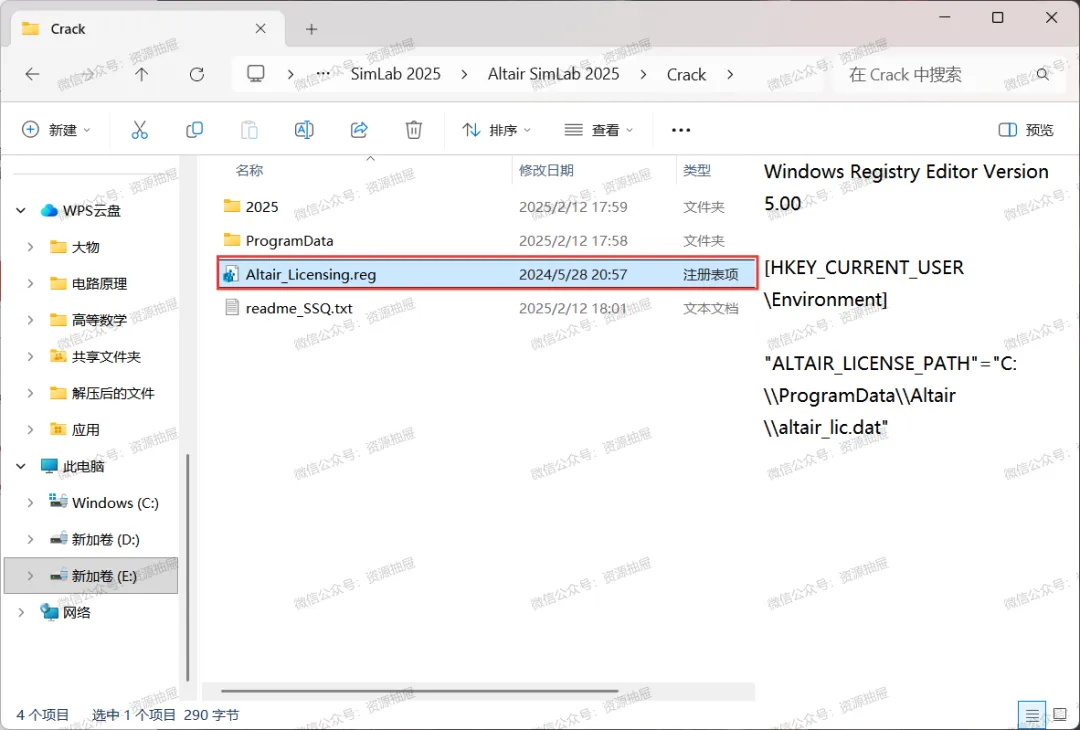This screenshot has height=730, width=1080.
Task: Sort by the 名称 column header
Action: [249, 170]
